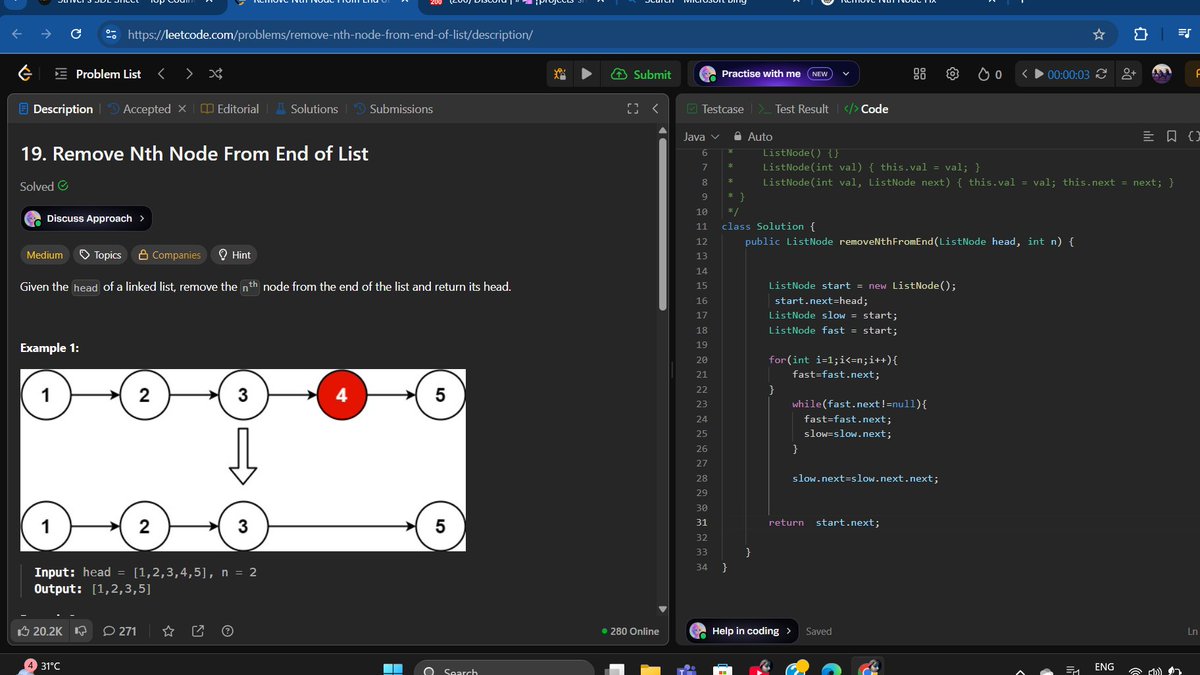Toggle the Auto lock setting
Screen dimensions: 1200x675
[x=752, y=136]
